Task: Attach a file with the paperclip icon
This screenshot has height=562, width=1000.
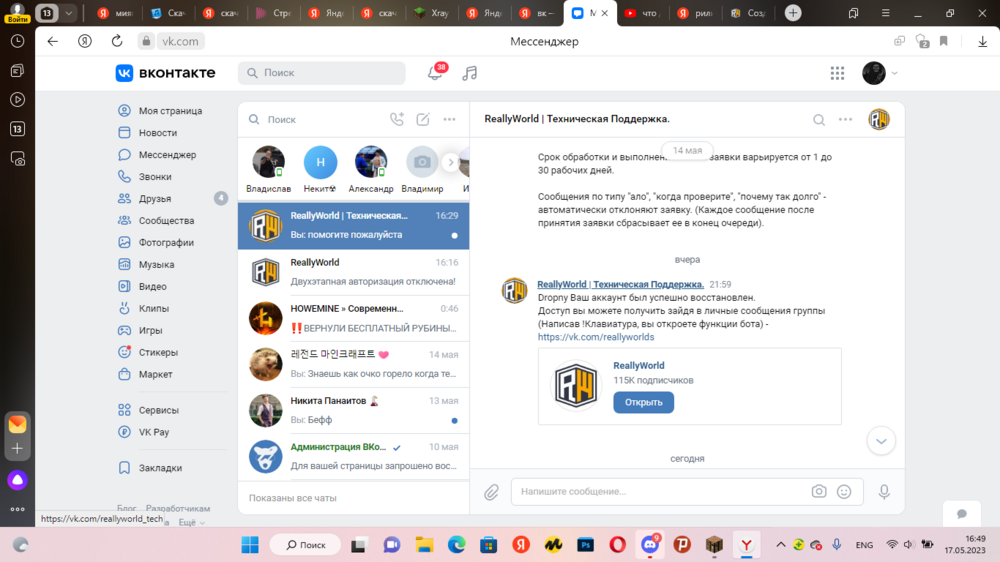Action: [491, 492]
